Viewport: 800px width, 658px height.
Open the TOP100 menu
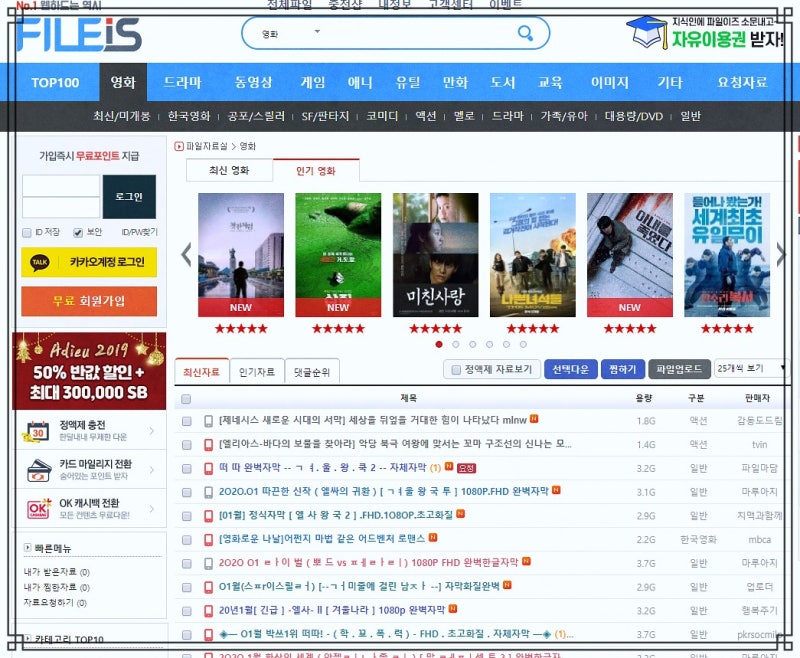point(55,82)
